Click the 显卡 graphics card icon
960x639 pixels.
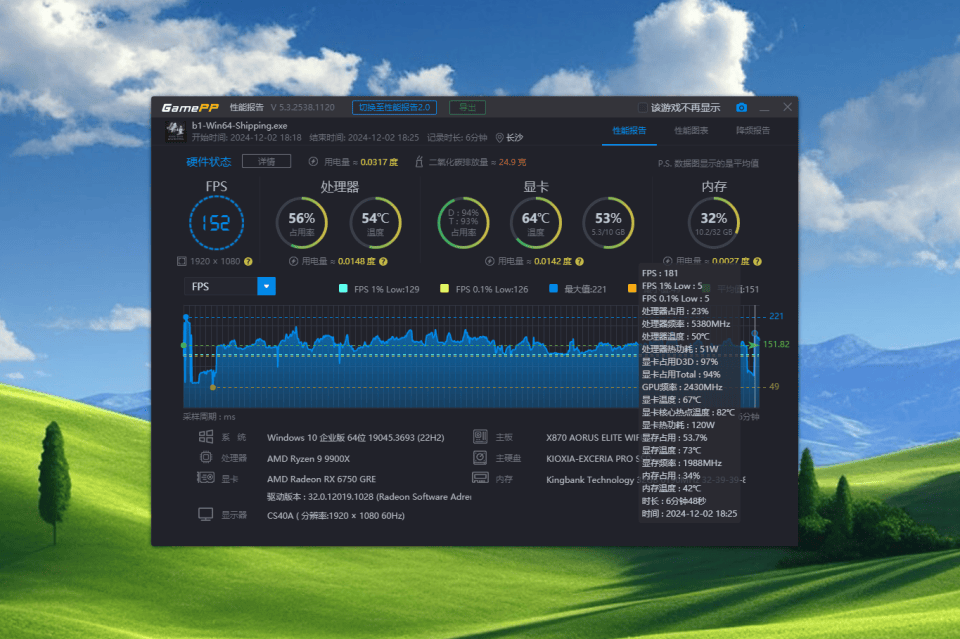[x=205, y=478]
